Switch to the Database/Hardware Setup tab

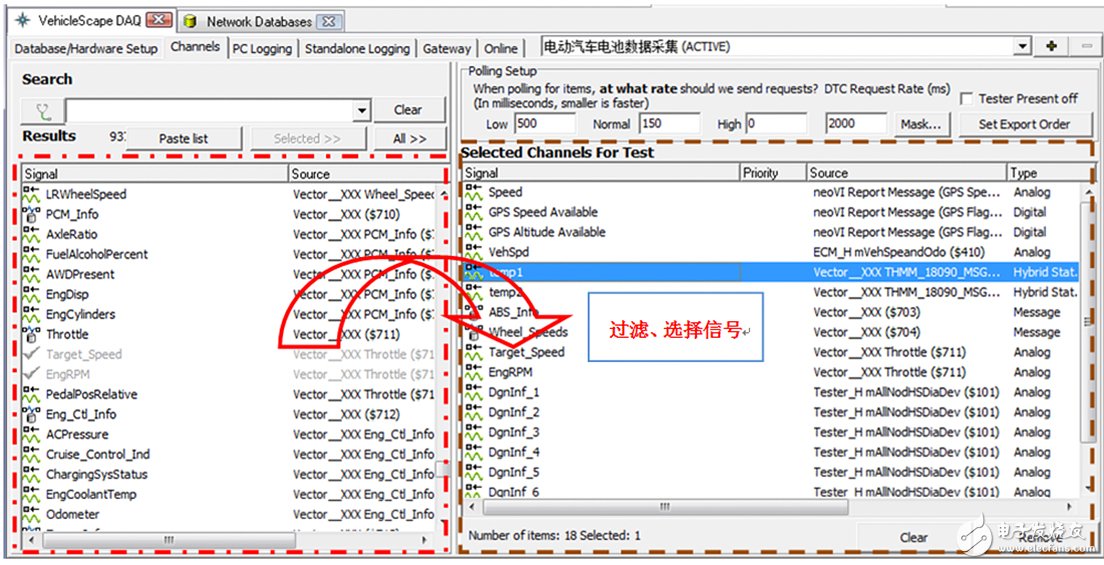(x=86, y=49)
